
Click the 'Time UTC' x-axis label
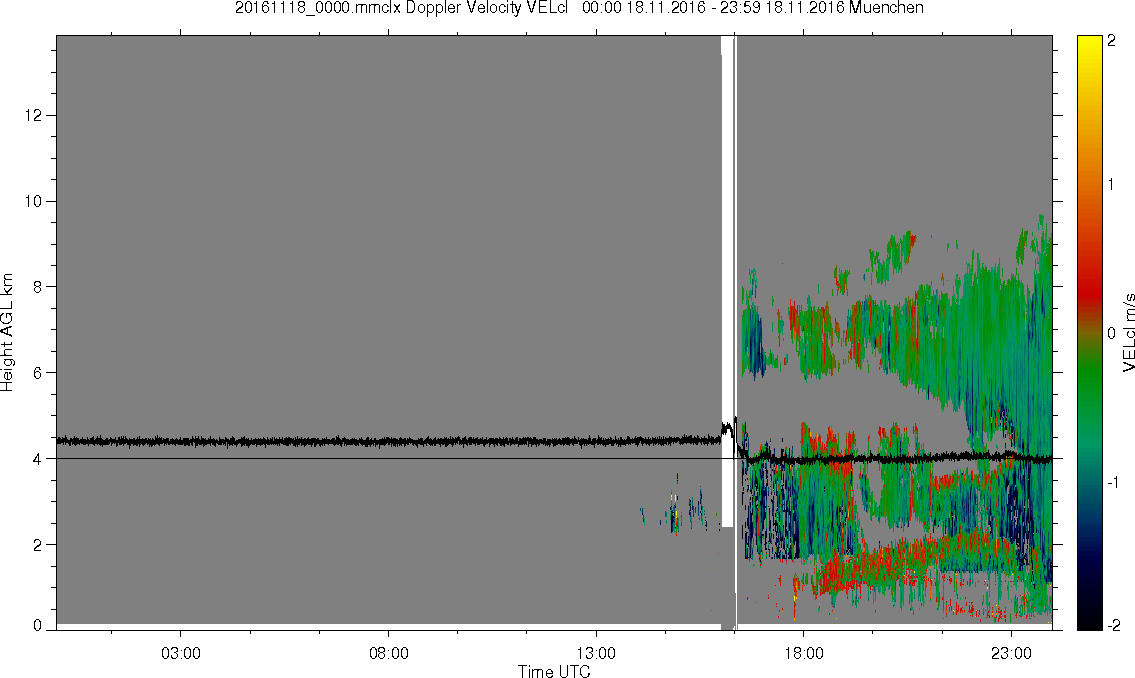554,671
